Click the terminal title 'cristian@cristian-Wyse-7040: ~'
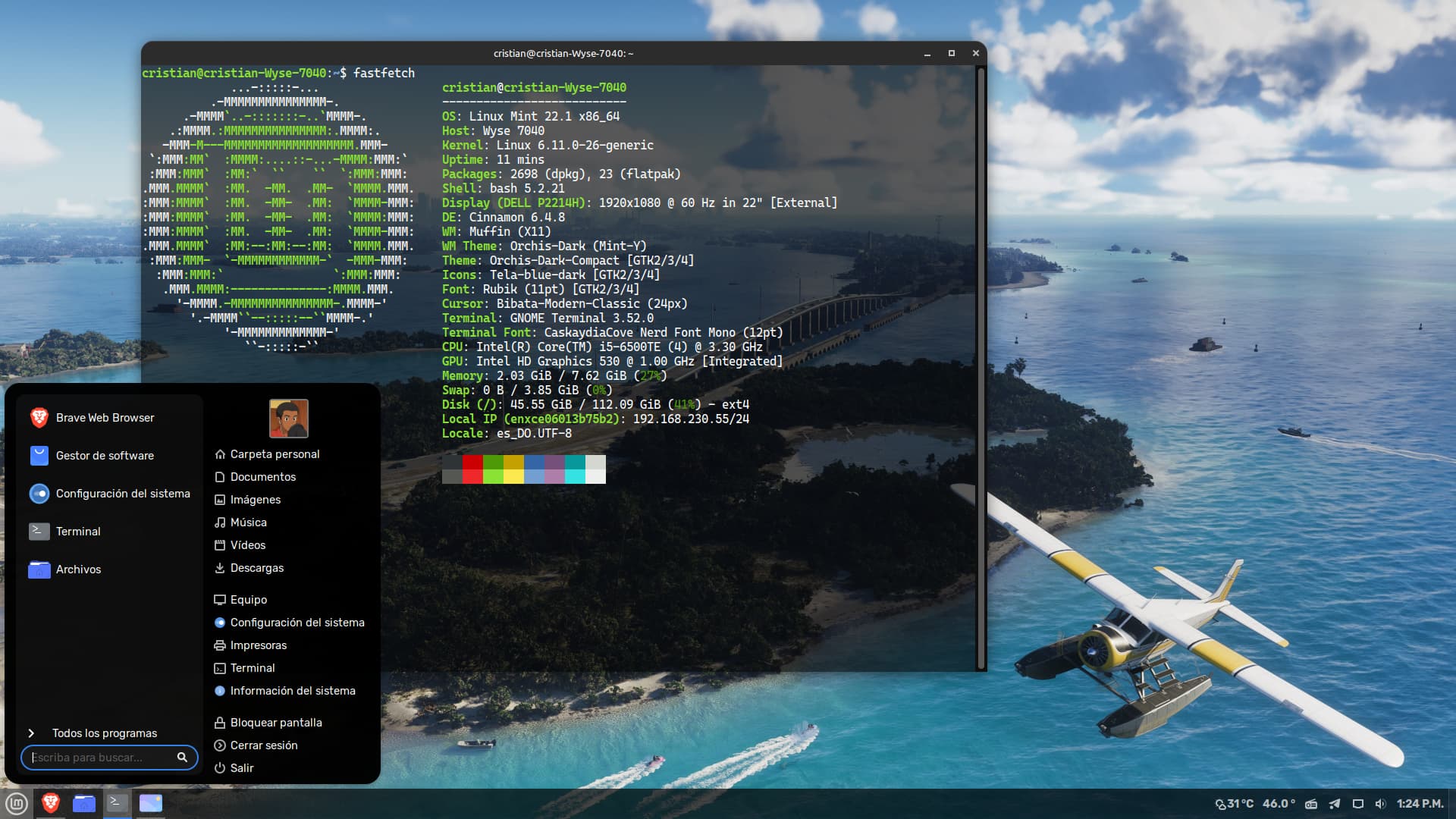 click(x=563, y=53)
